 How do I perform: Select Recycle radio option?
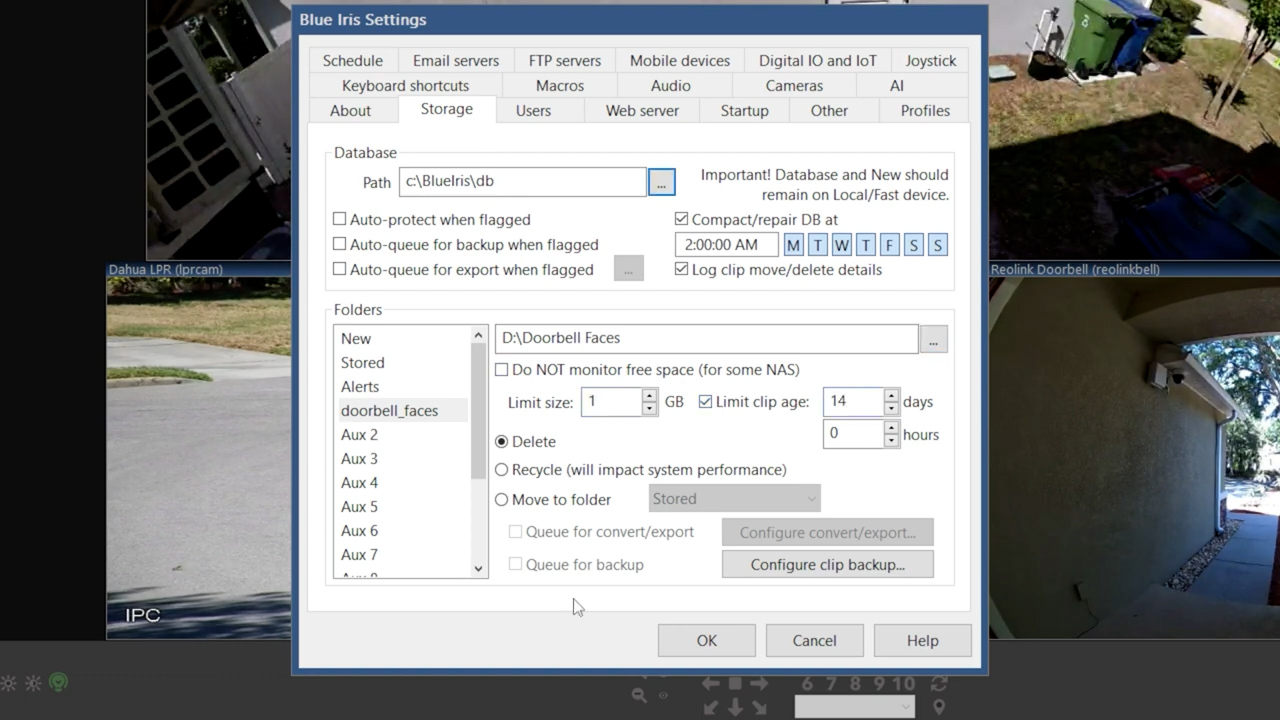[501, 470]
